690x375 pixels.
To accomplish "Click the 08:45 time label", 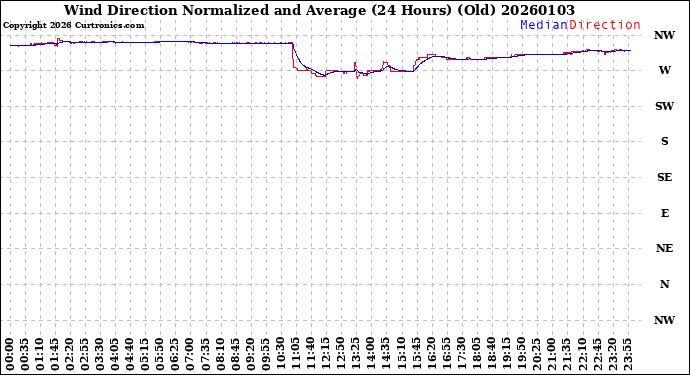I will (x=235, y=354).
